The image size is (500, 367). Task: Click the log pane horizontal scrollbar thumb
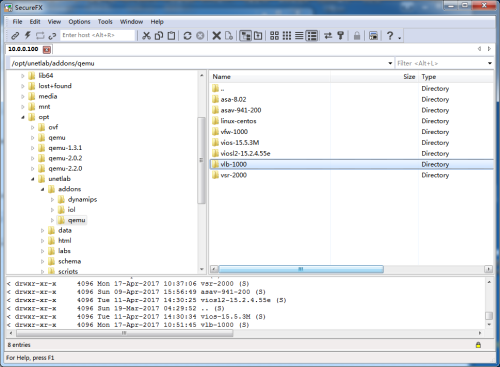click(x=124, y=333)
